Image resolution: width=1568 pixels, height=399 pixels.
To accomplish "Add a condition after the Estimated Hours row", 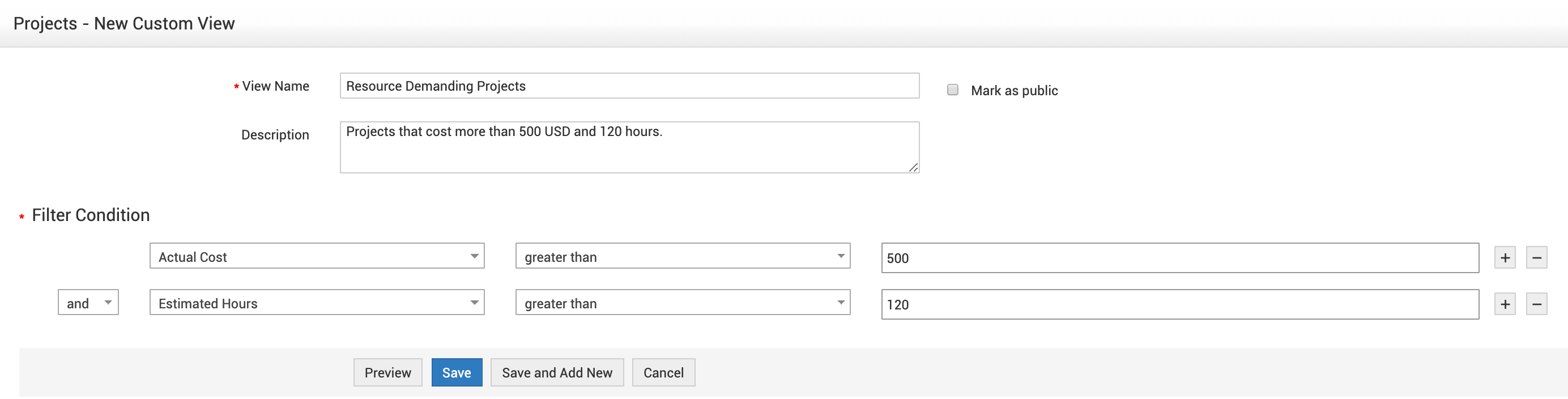I will coord(1505,304).
